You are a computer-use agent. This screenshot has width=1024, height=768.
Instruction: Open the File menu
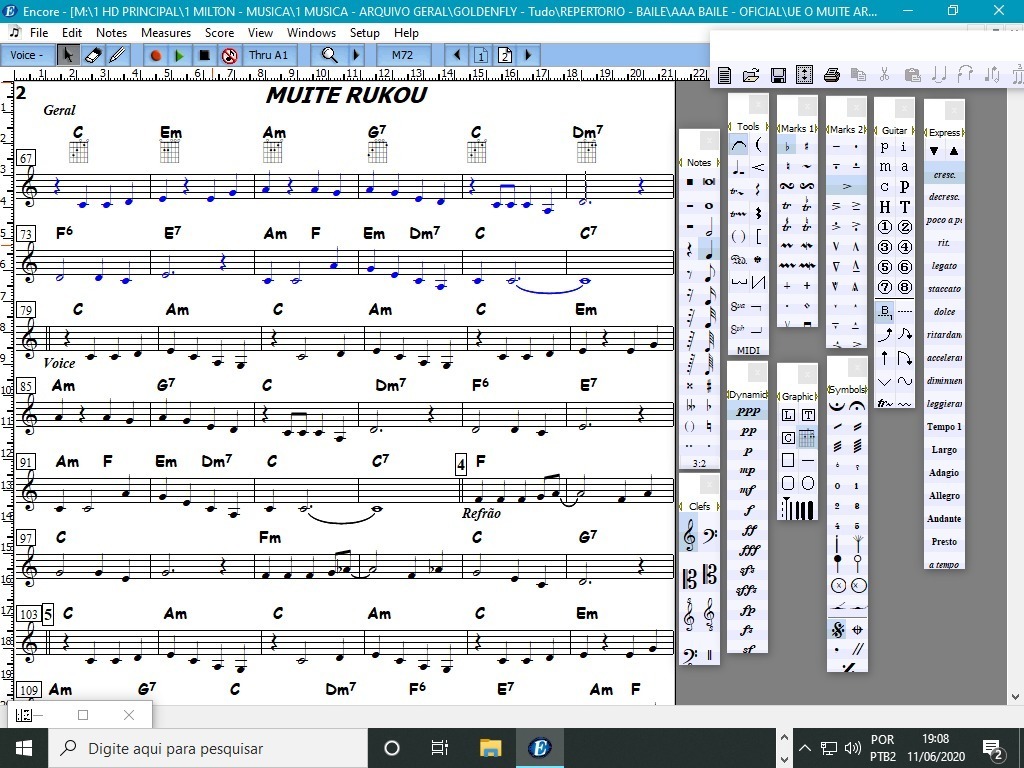[39, 33]
